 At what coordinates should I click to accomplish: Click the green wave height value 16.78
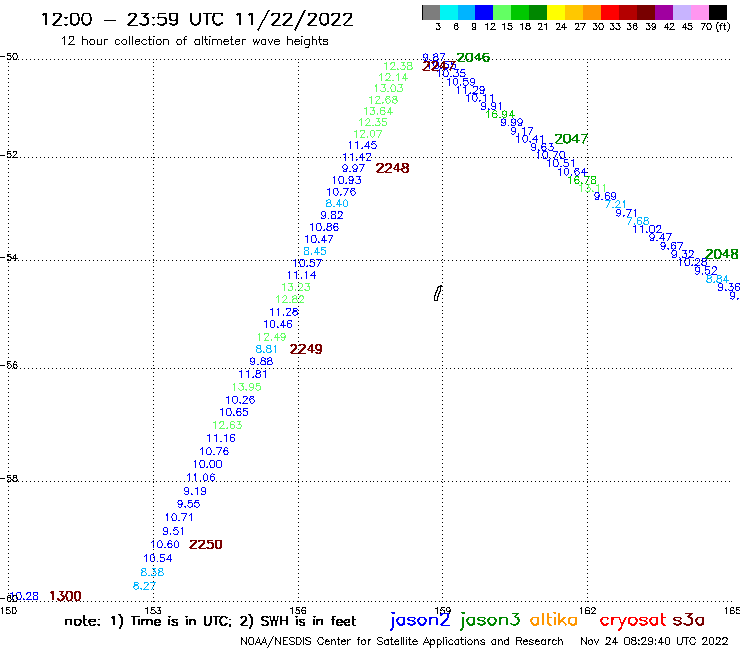[x=582, y=180]
